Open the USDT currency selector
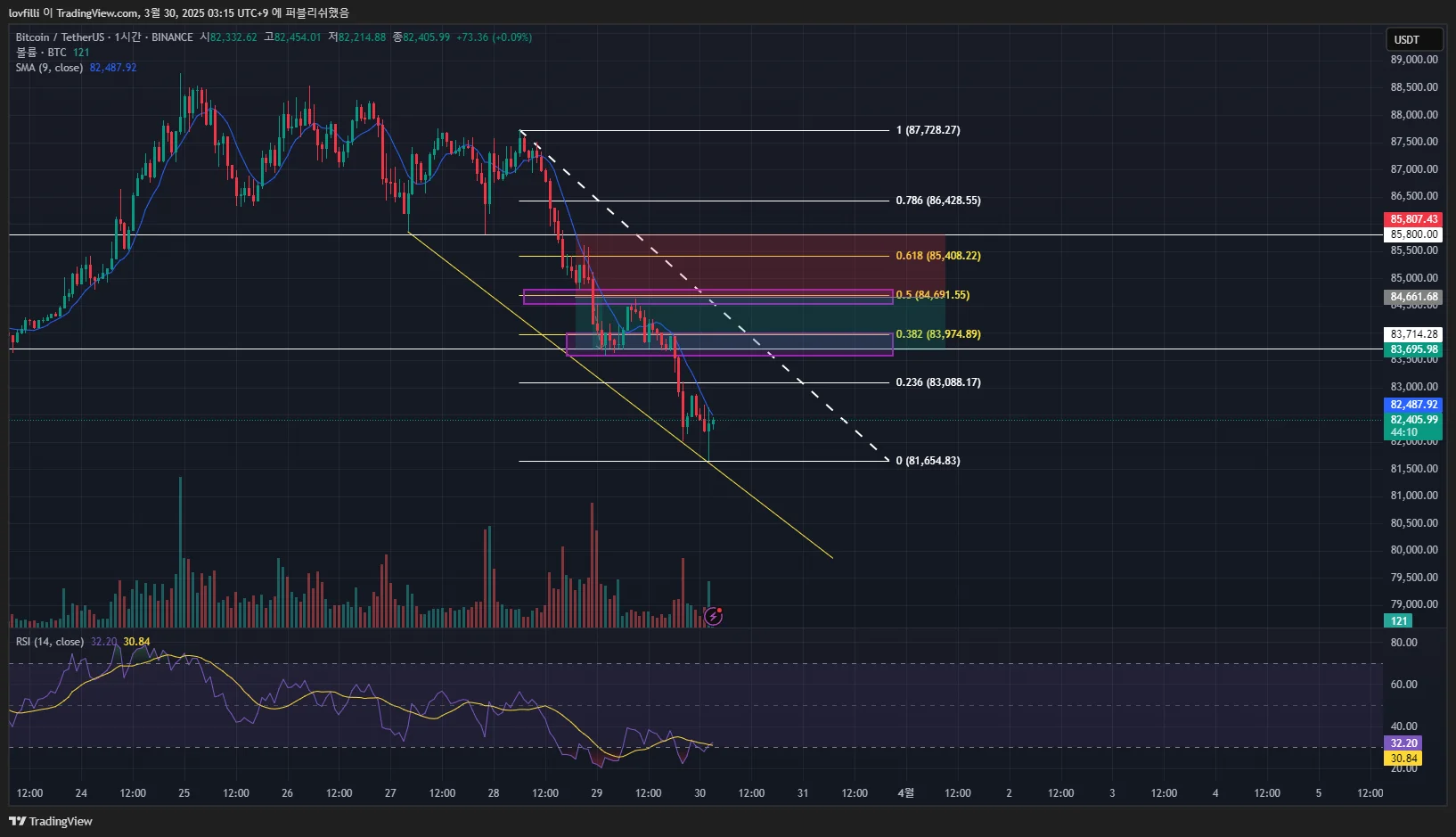 coord(1414,40)
